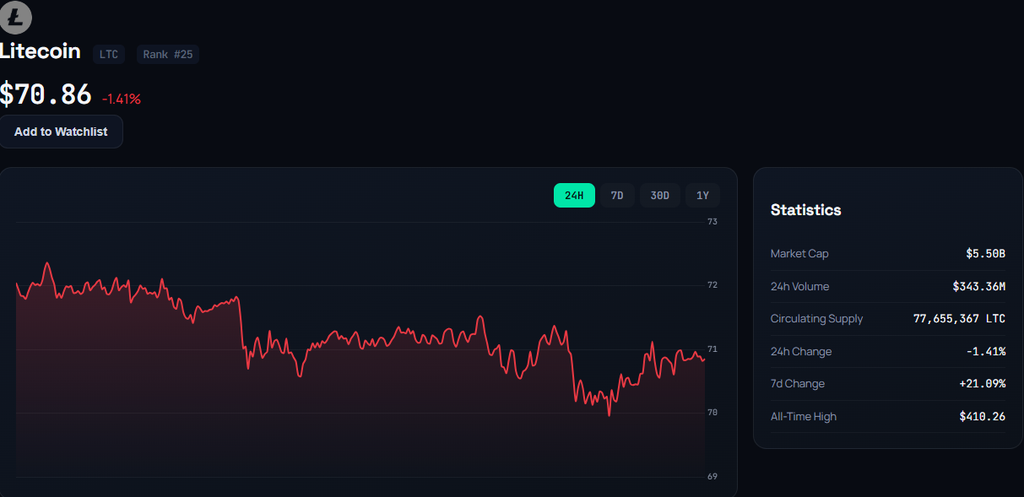Click the LTC ticker badge

coord(108,54)
